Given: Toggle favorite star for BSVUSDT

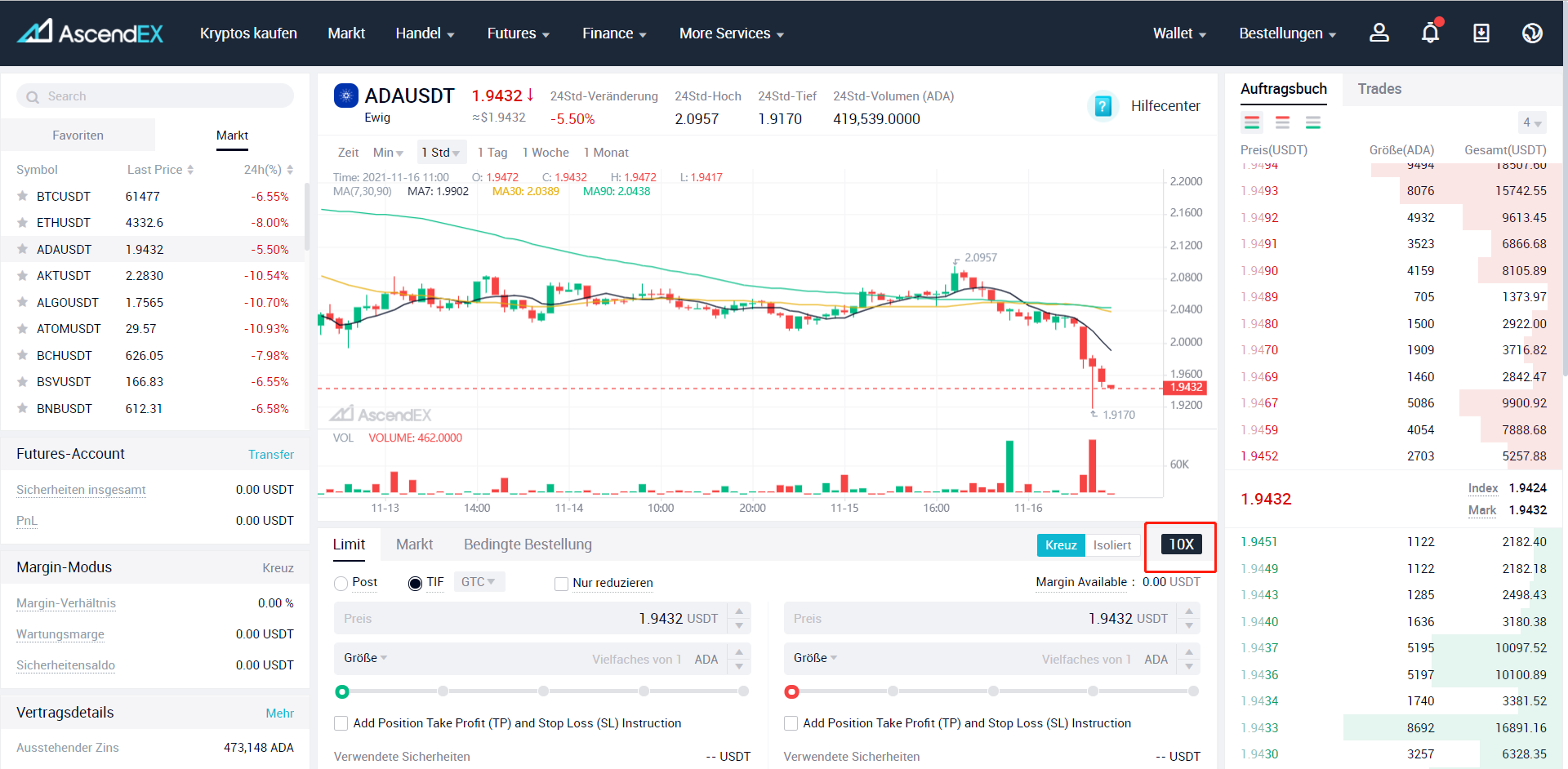Looking at the screenshot, I should 23,381.
